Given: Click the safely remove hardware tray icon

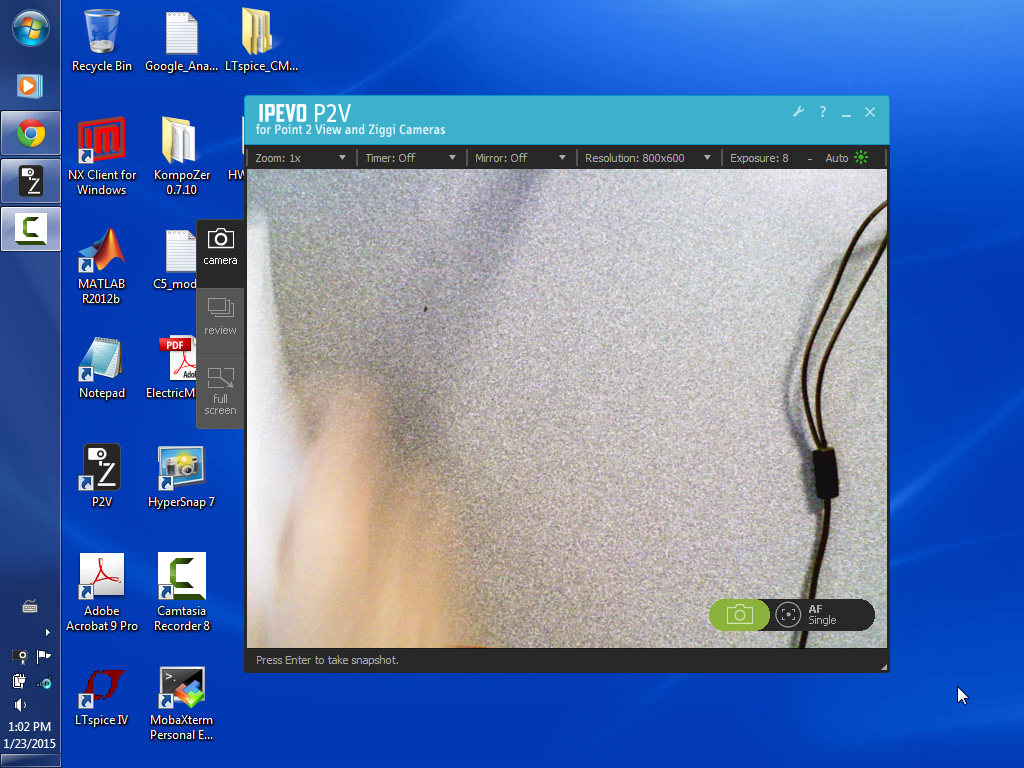Looking at the screenshot, I should [x=20, y=682].
